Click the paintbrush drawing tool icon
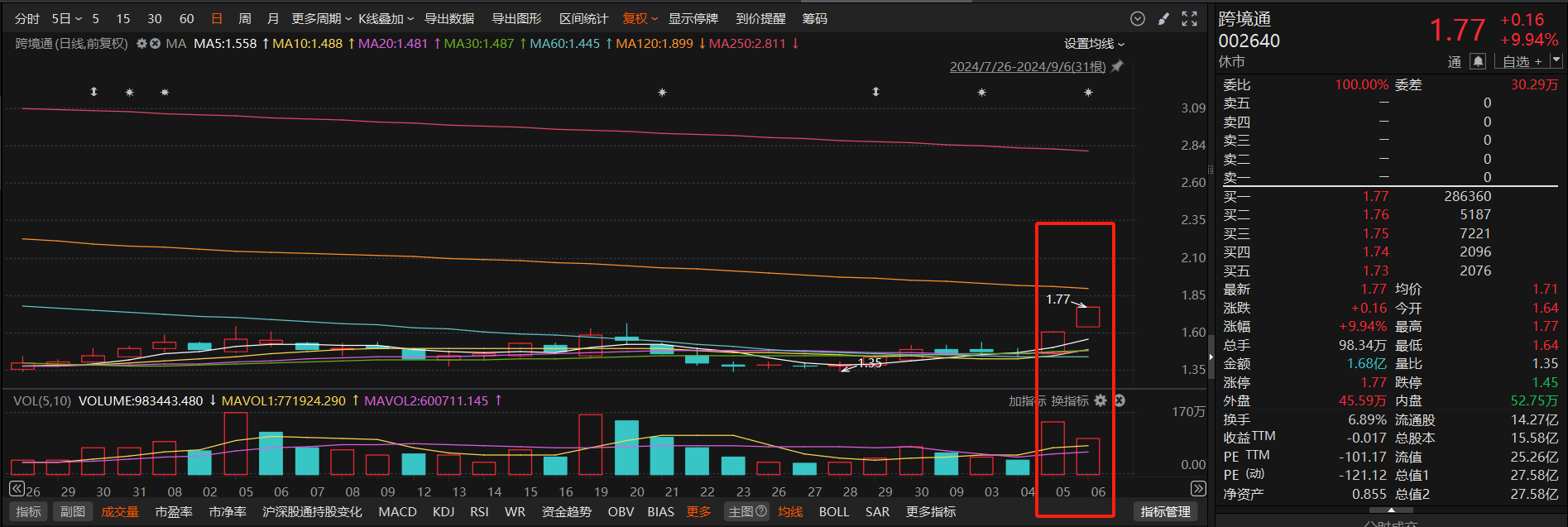 (x=1163, y=19)
